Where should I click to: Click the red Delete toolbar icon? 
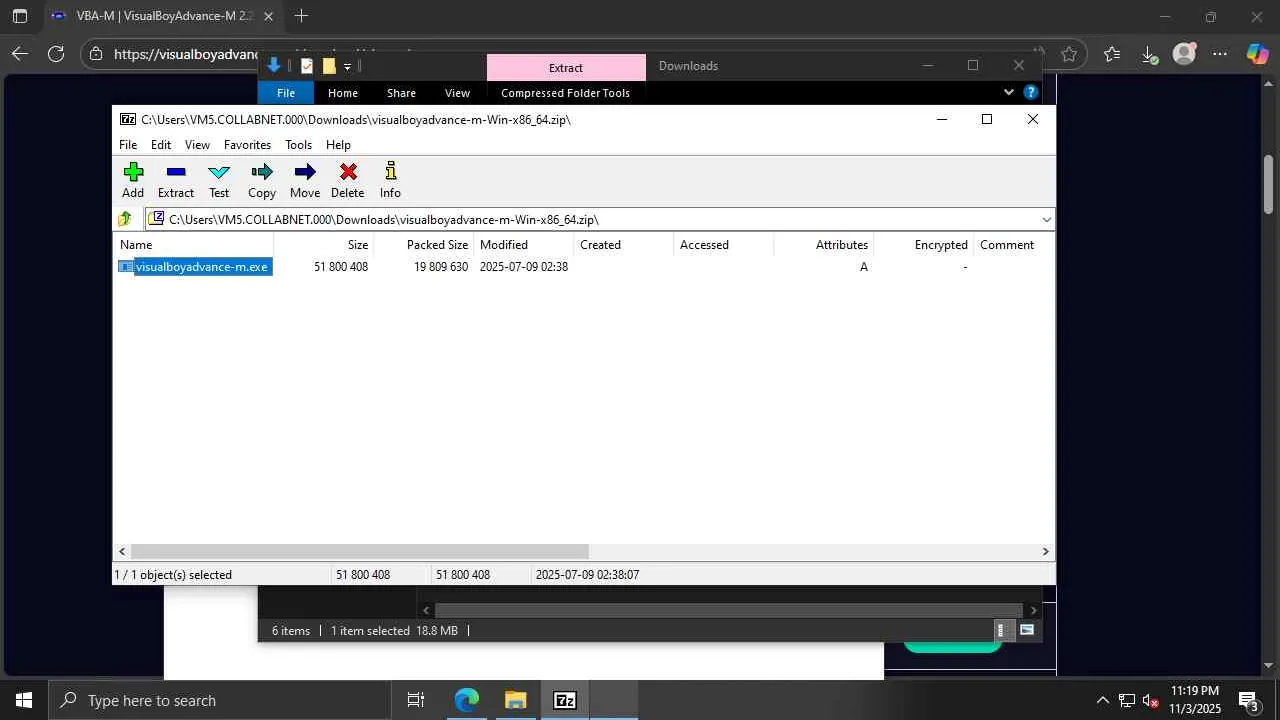(x=348, y=180)
